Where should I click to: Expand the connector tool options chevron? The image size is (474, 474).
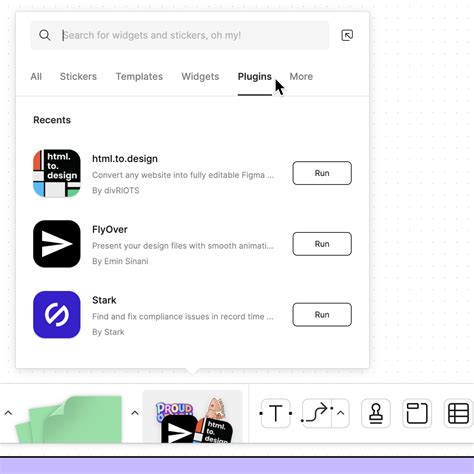[340, 413]
